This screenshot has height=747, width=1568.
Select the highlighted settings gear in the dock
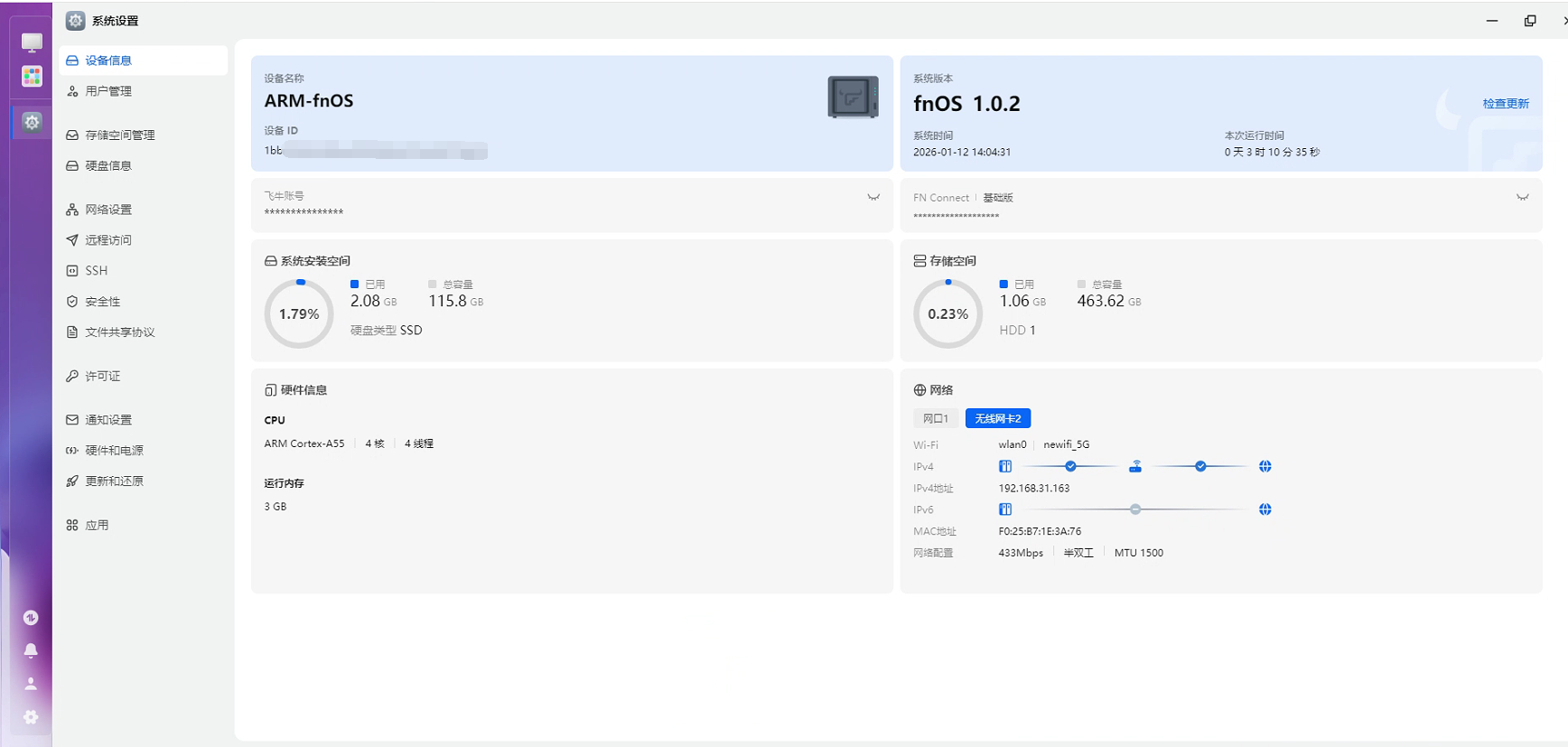(32, 122)
